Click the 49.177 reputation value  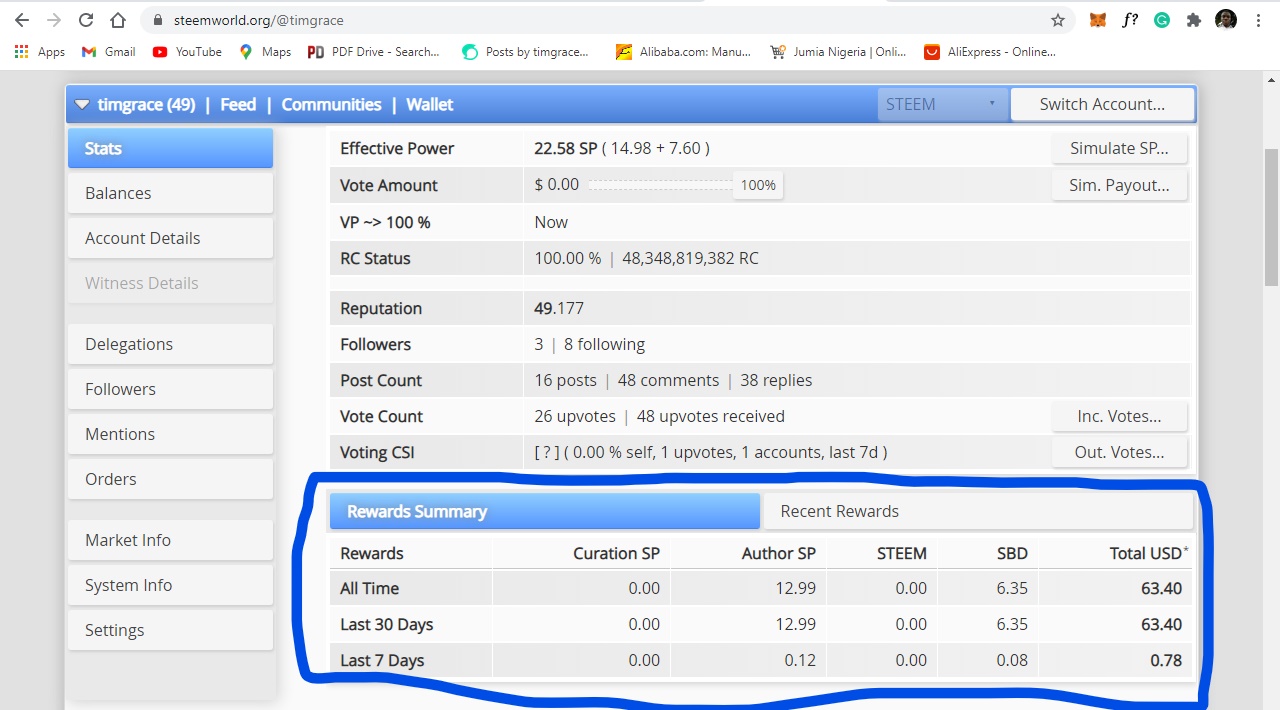[x=559, y=308]
